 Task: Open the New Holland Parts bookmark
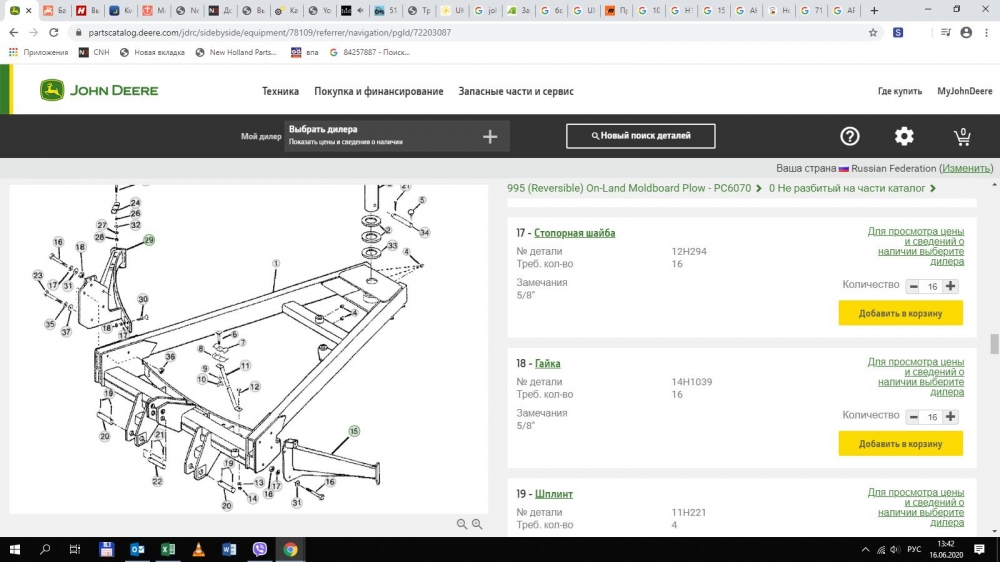(236, 52)
